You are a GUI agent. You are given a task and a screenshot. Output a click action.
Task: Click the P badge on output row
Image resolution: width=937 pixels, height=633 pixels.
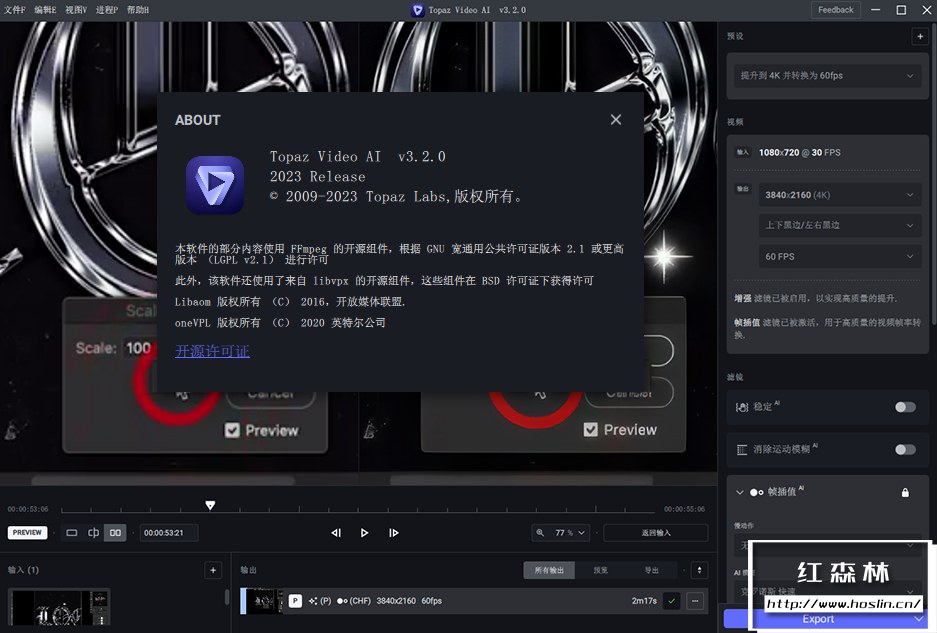point(295,601)
